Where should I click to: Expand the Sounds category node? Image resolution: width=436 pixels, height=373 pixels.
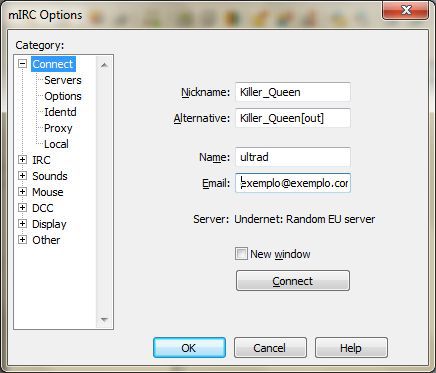click(x=22, y=176)
